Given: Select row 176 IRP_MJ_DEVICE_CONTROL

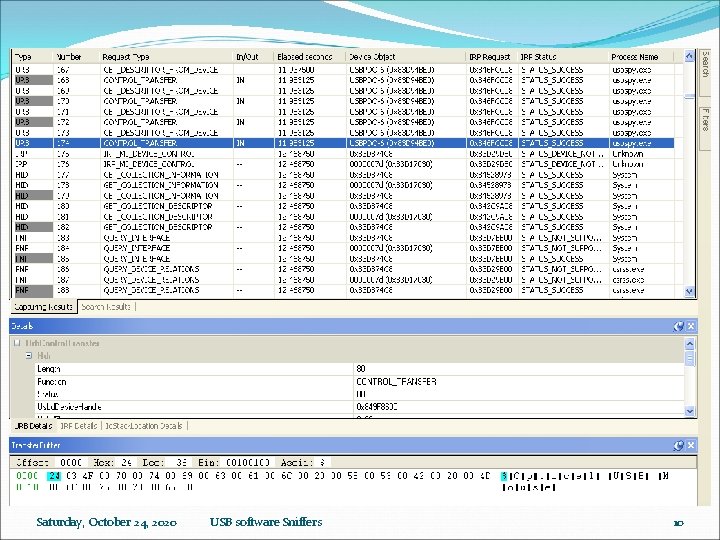Looking at the screenshot, I should (343, 164).
